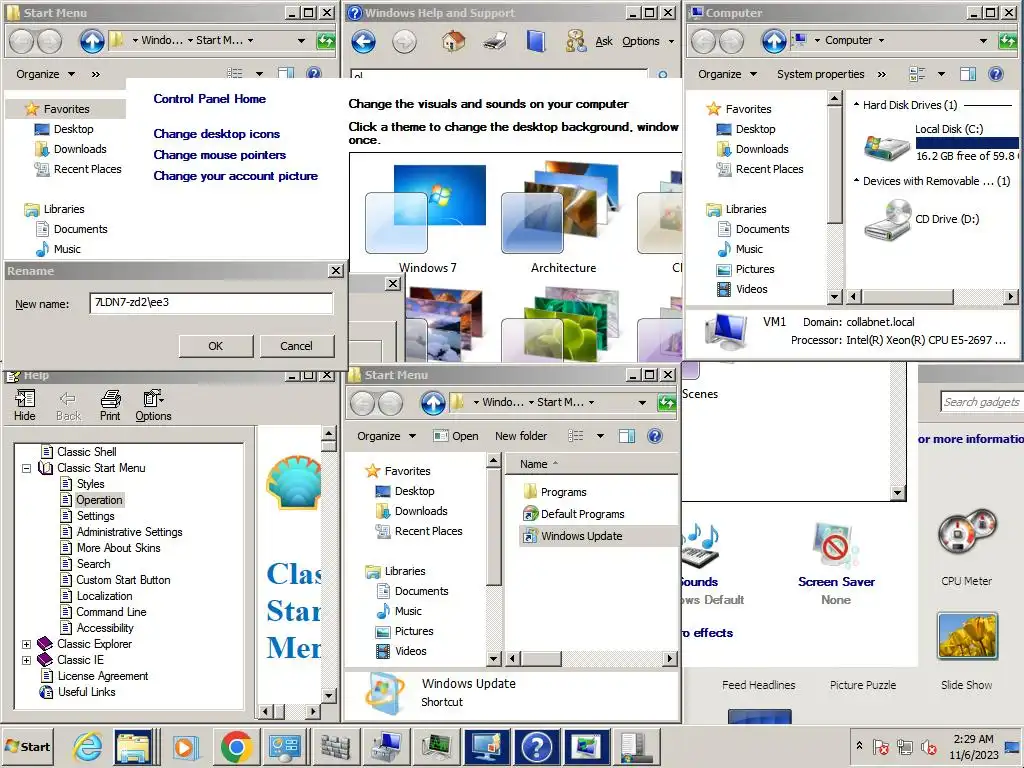Go back in Windows Help and Support

point(364,42)
